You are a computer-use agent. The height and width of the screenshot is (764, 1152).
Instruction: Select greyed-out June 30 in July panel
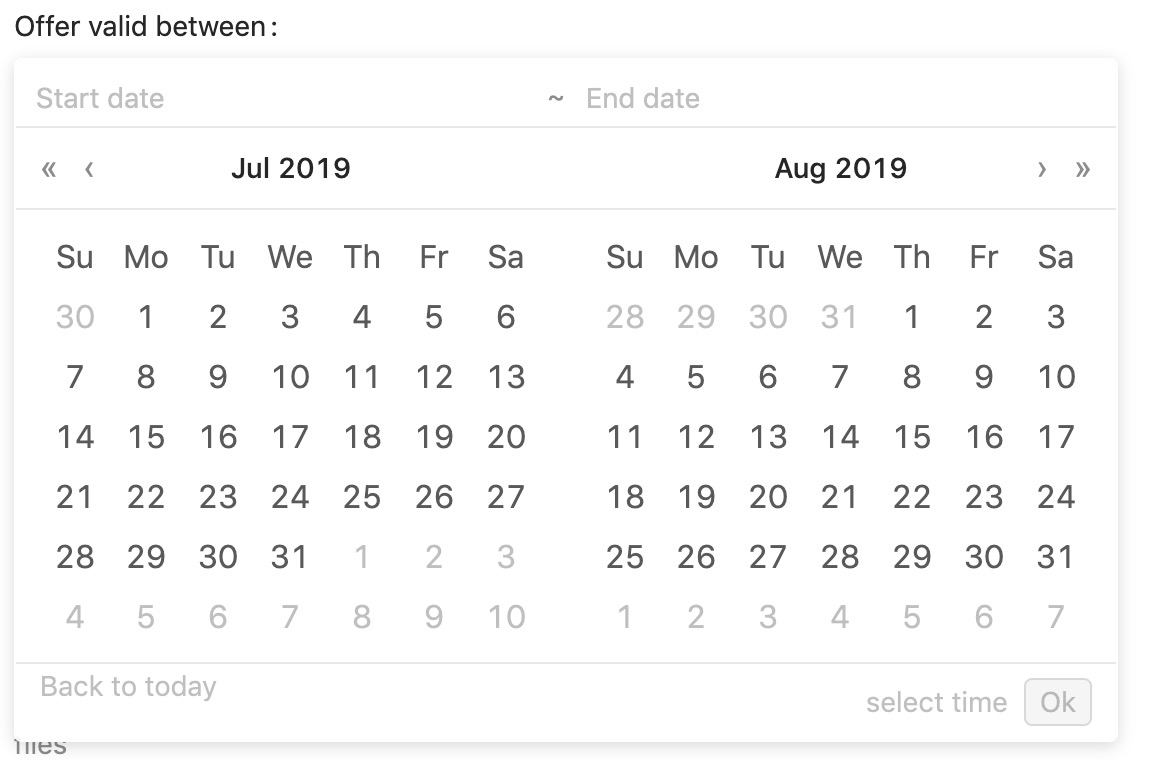tap(75, 317)
